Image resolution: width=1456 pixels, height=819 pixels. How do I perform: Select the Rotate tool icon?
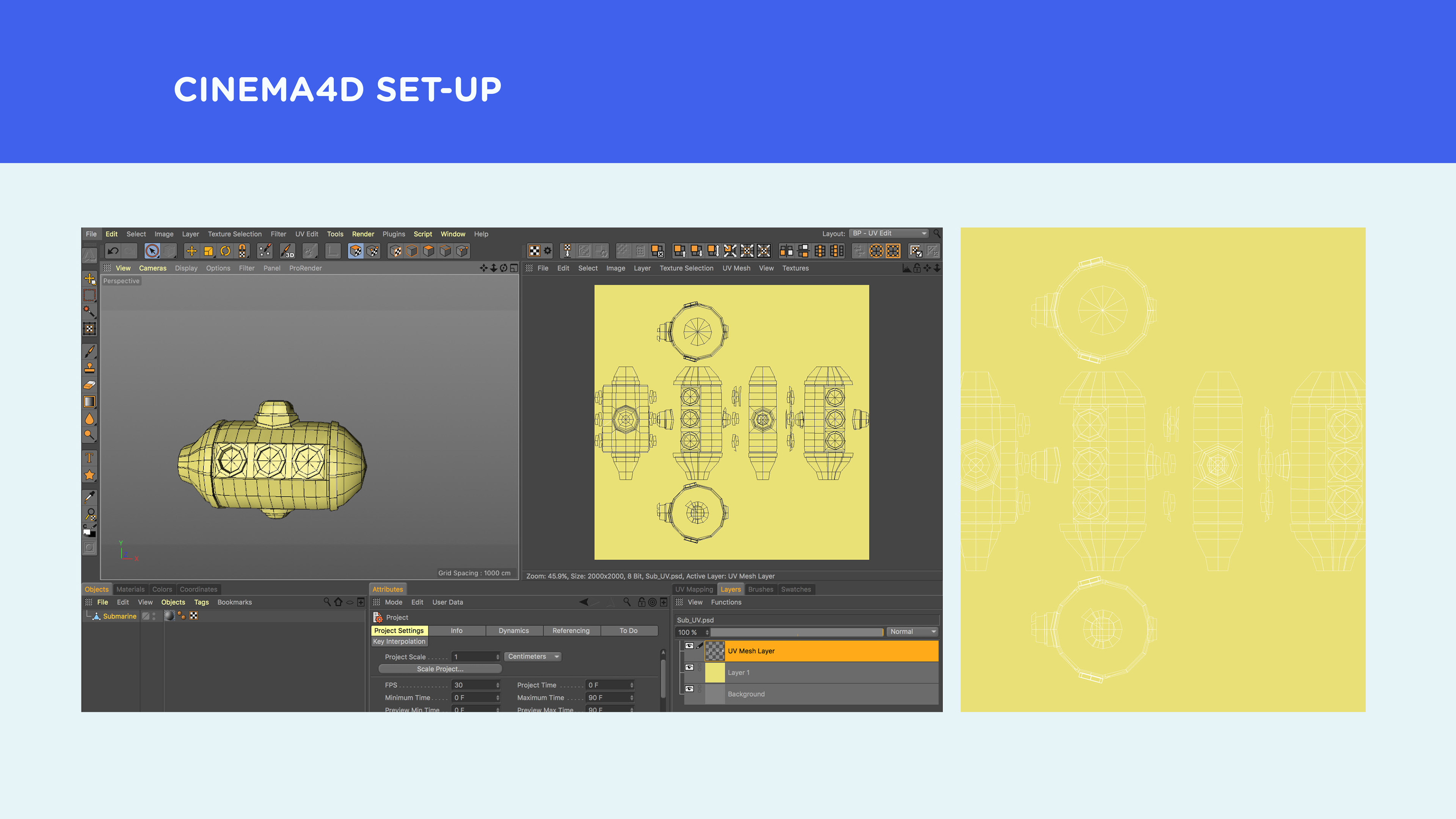click(x=226, y=251)
